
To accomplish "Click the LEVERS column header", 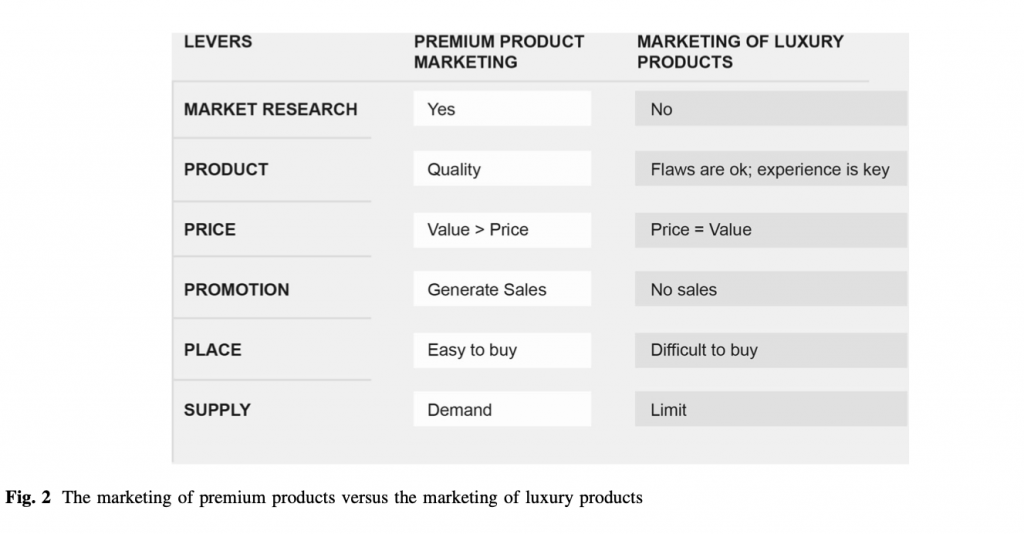I will 217,42.
